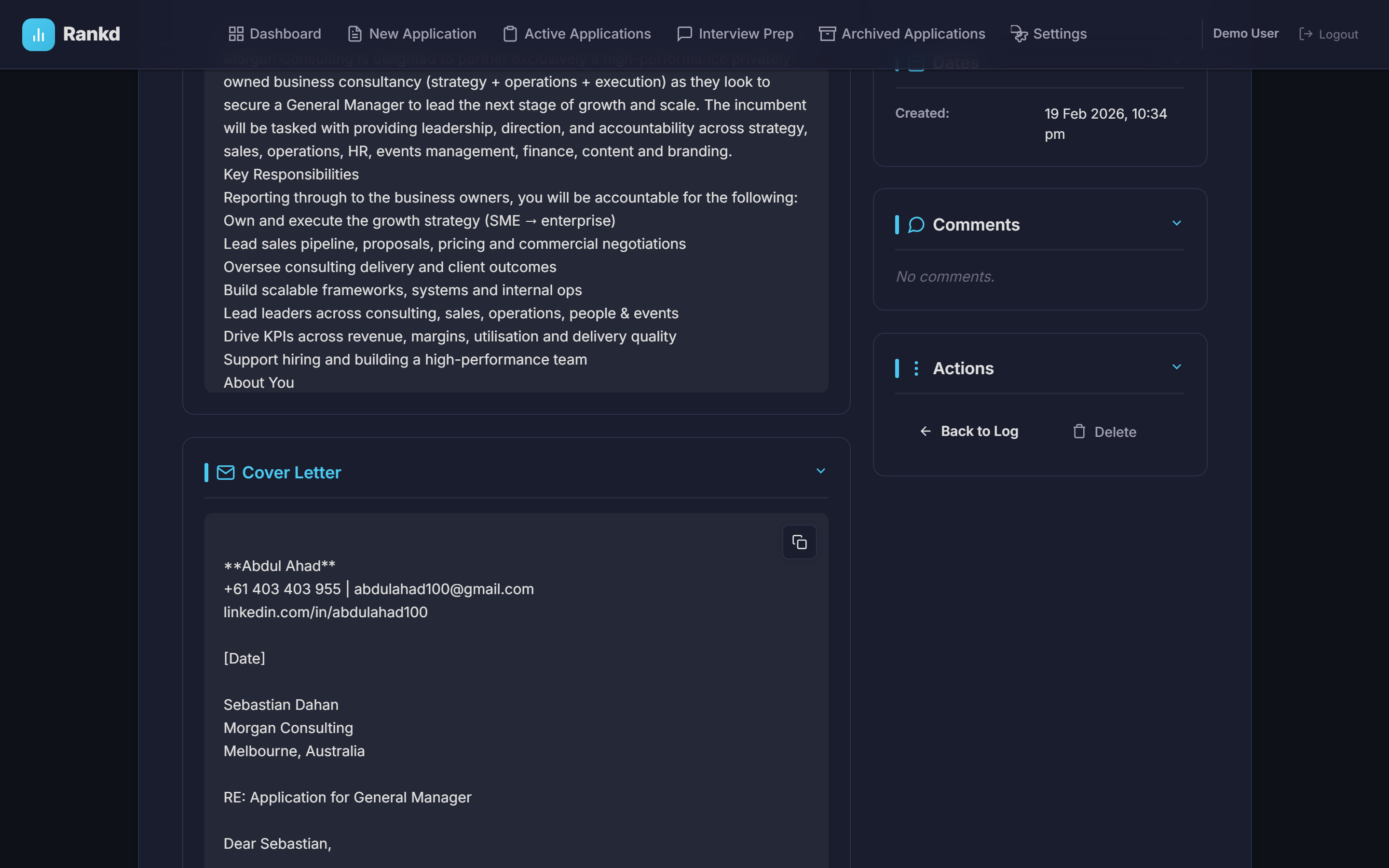Click the Comments speech bubble icon
This screenshot has height=868, width=1389.
click(916, 224)
